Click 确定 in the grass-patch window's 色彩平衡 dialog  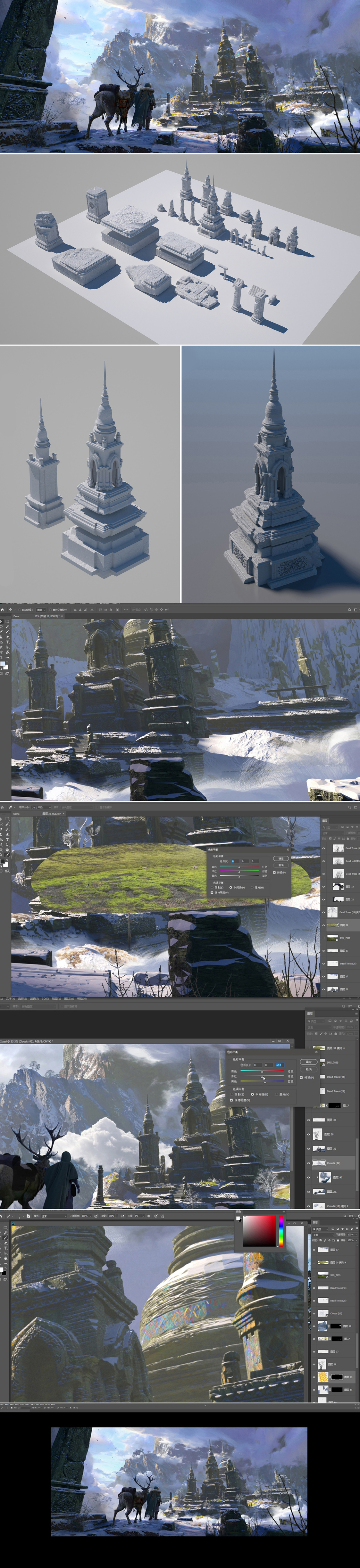point(281,858)
